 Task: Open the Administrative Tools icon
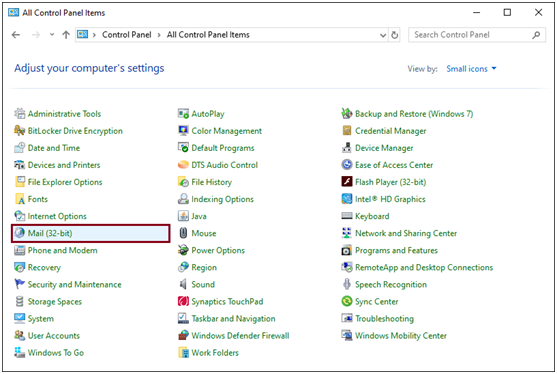point(20,114)
